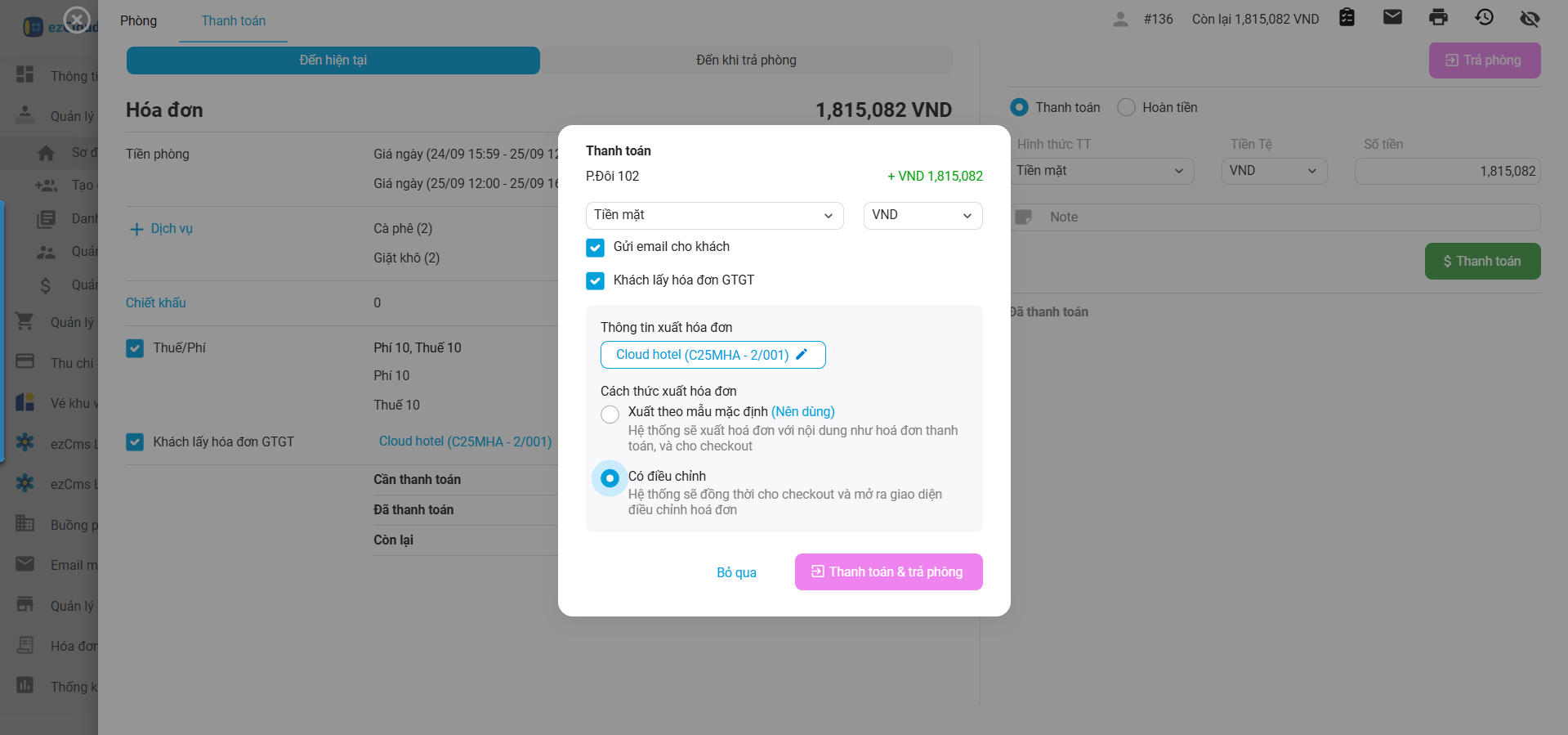Click the pencil edit icon beside Cloud hotel
The width and height of the screenshot is (1568, 735).
802,355
